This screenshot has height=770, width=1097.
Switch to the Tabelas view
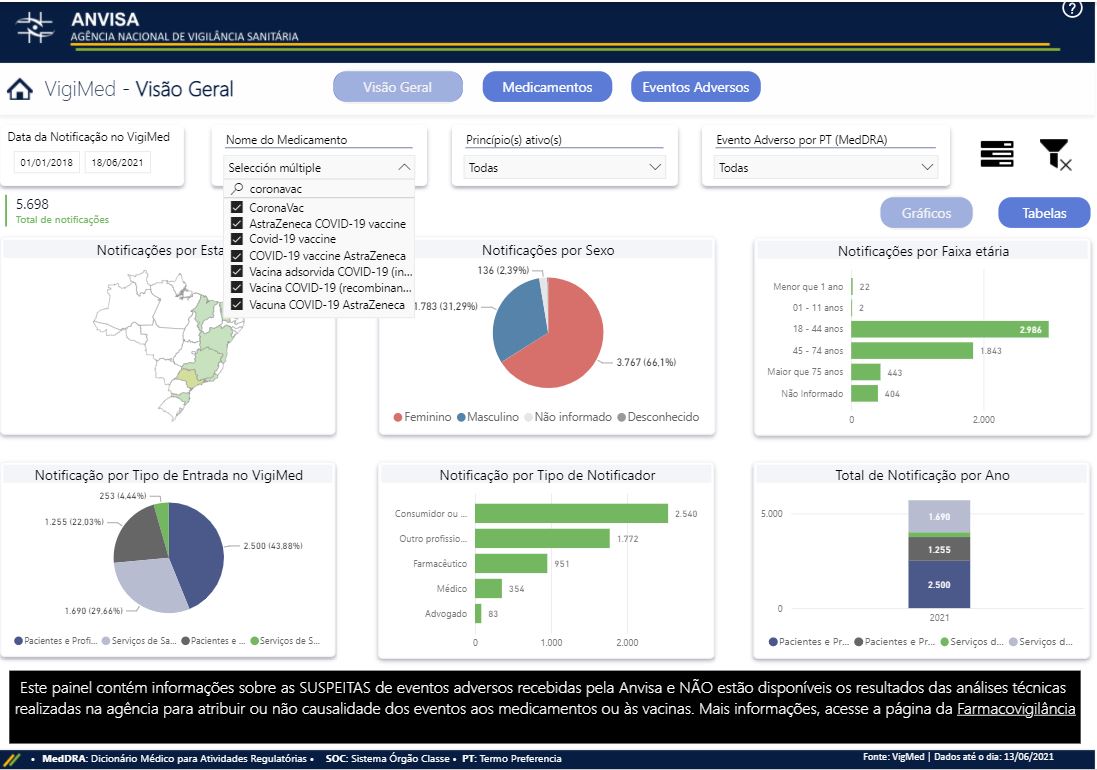[x=1044, y=213]
